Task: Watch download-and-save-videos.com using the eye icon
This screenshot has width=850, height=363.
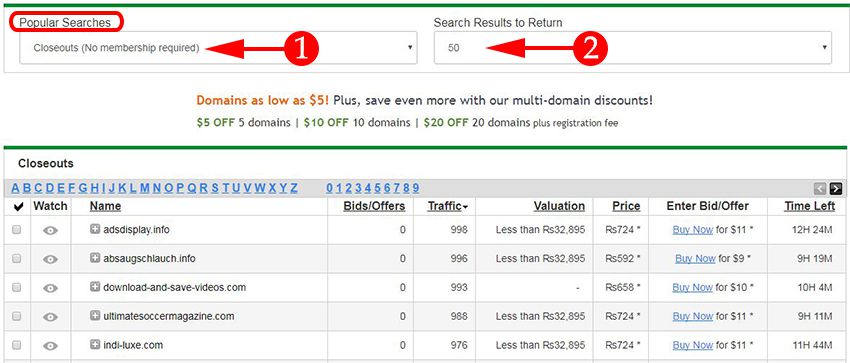Action: click(x=50, y=288)
